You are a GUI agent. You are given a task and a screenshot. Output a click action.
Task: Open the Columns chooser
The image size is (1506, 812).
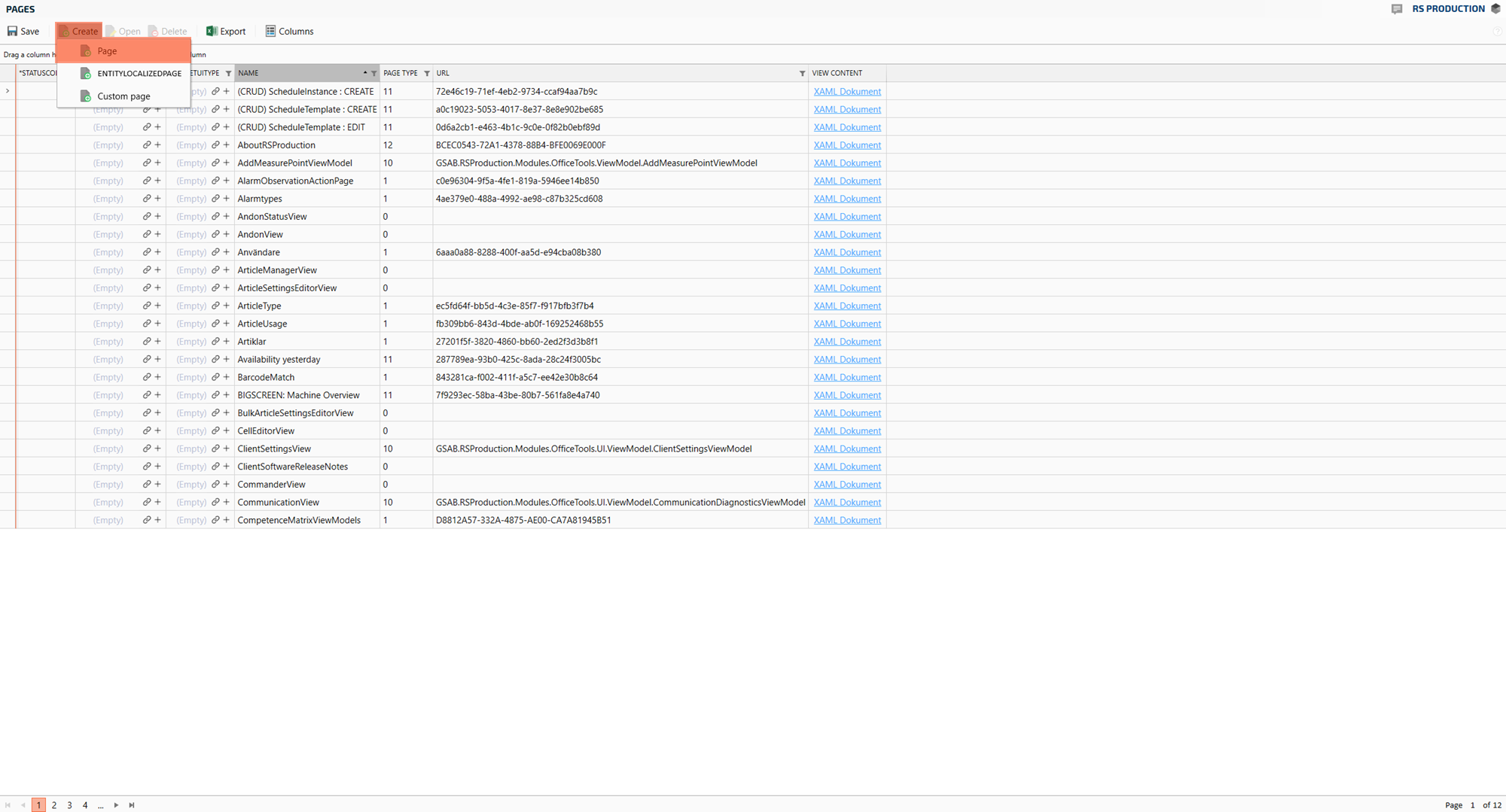pyautogui.click(x=289, y=31)
